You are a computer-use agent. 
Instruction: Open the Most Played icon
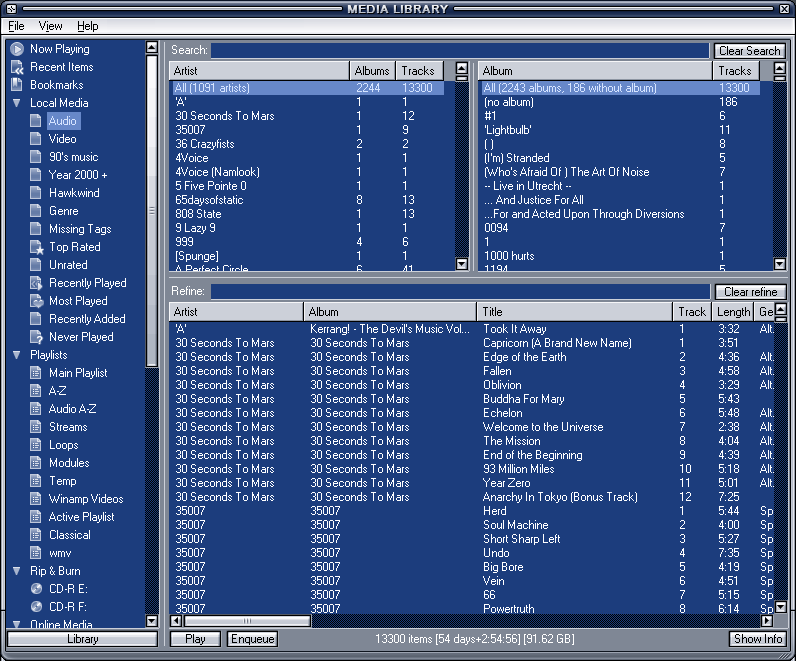click(37, 301)
